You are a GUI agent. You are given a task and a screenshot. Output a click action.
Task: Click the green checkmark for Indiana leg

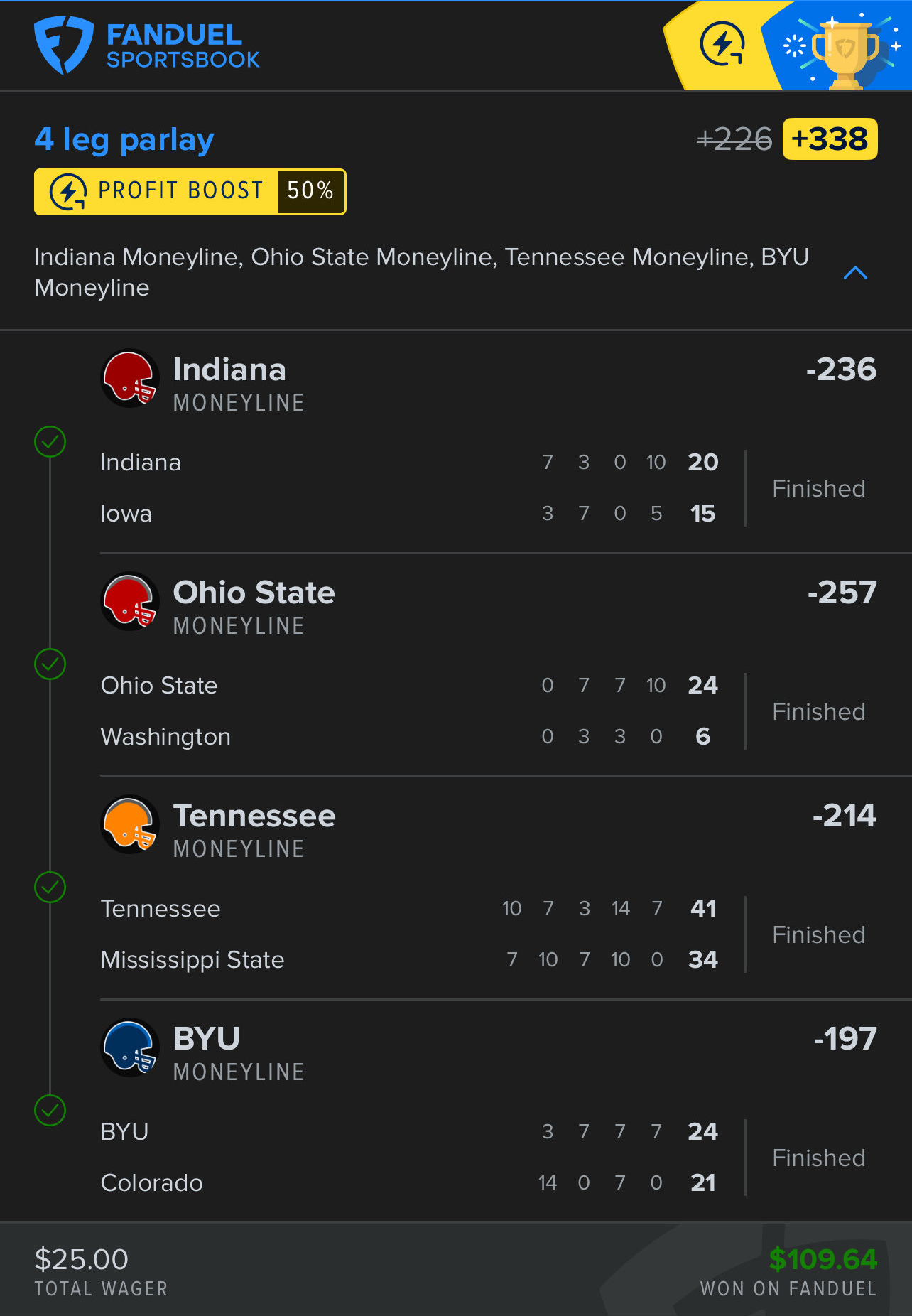point(50,442)
